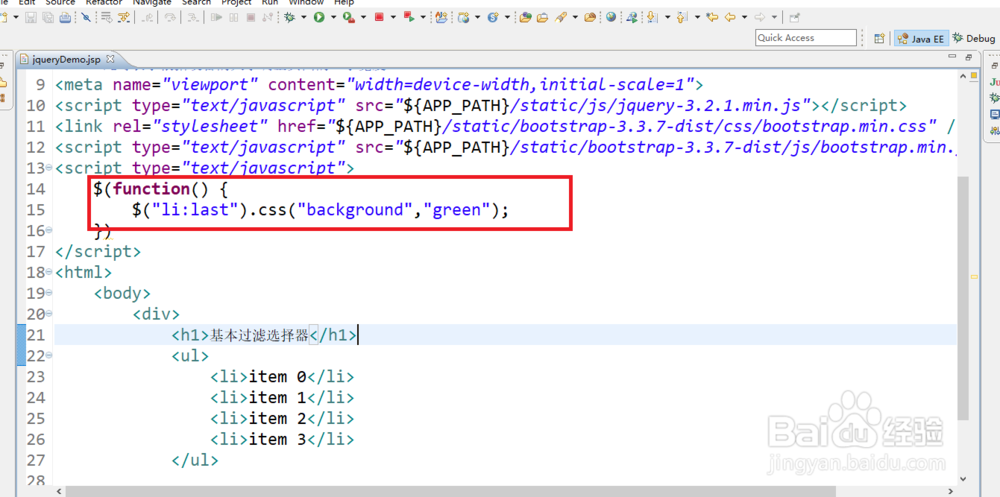Click the Open Type folder icon
This screenshot has width=1000, height=497.
pyautogui.click(x=525, y=18)
